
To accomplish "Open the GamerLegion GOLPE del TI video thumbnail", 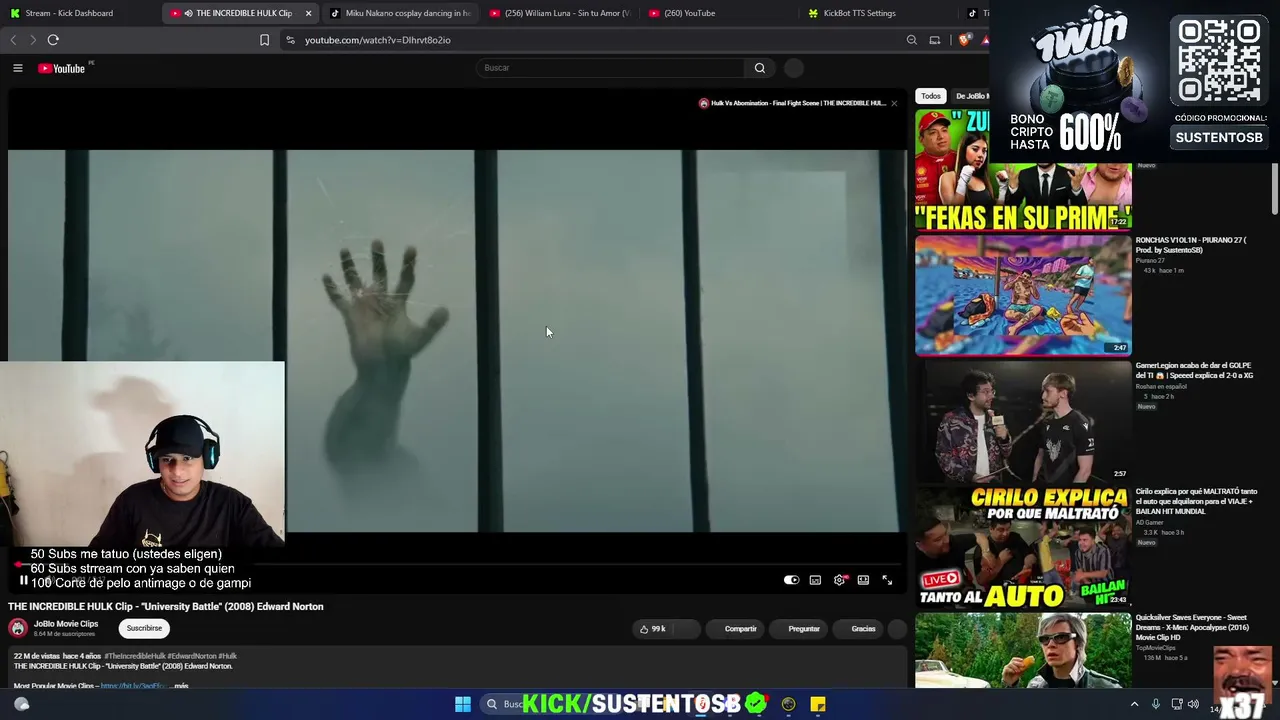I will (x=1023, y=421).
